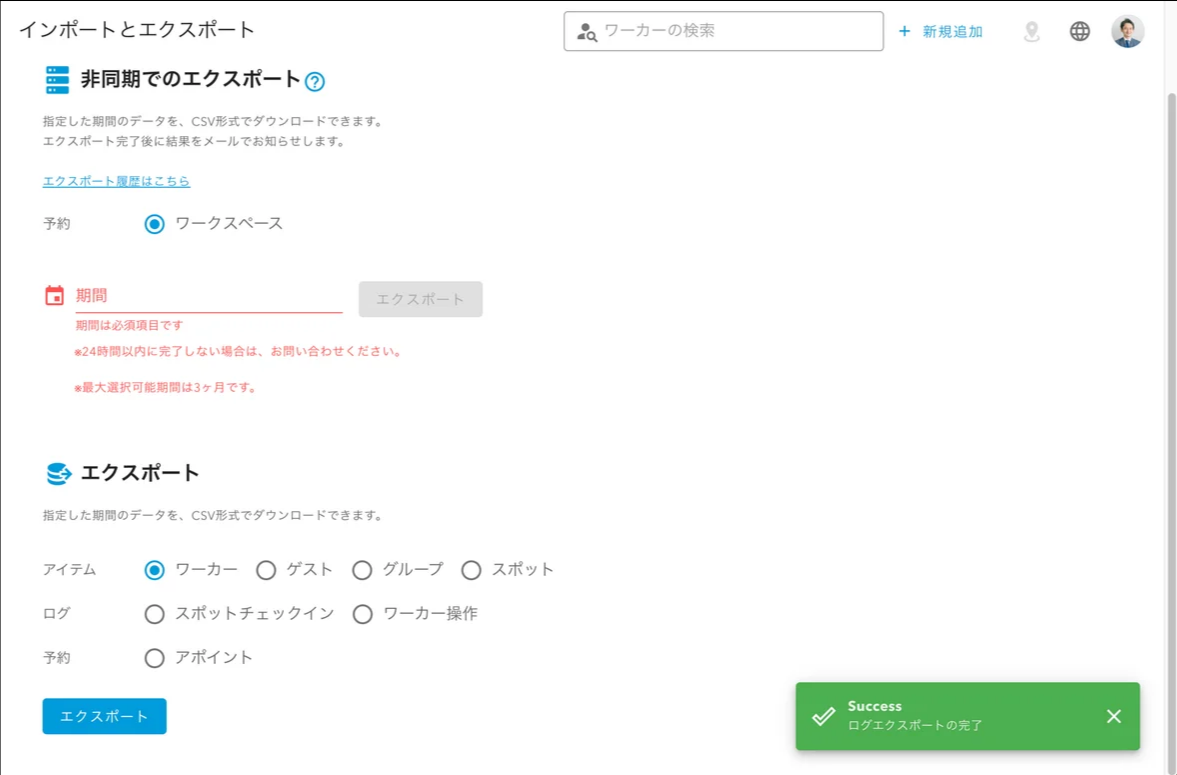Click the help question mark next to 非同期でのエクスポート

tap(315, 81)
